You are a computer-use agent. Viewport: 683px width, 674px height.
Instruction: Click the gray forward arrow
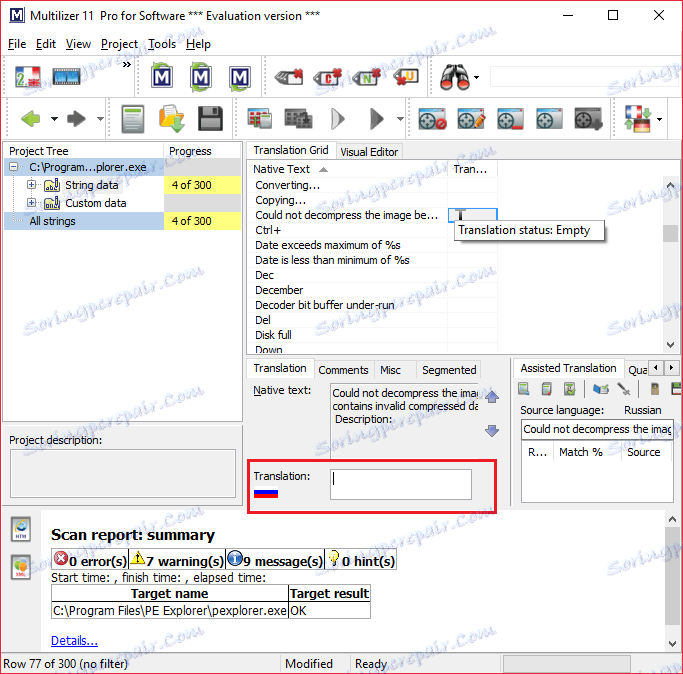tap(76, 119)
